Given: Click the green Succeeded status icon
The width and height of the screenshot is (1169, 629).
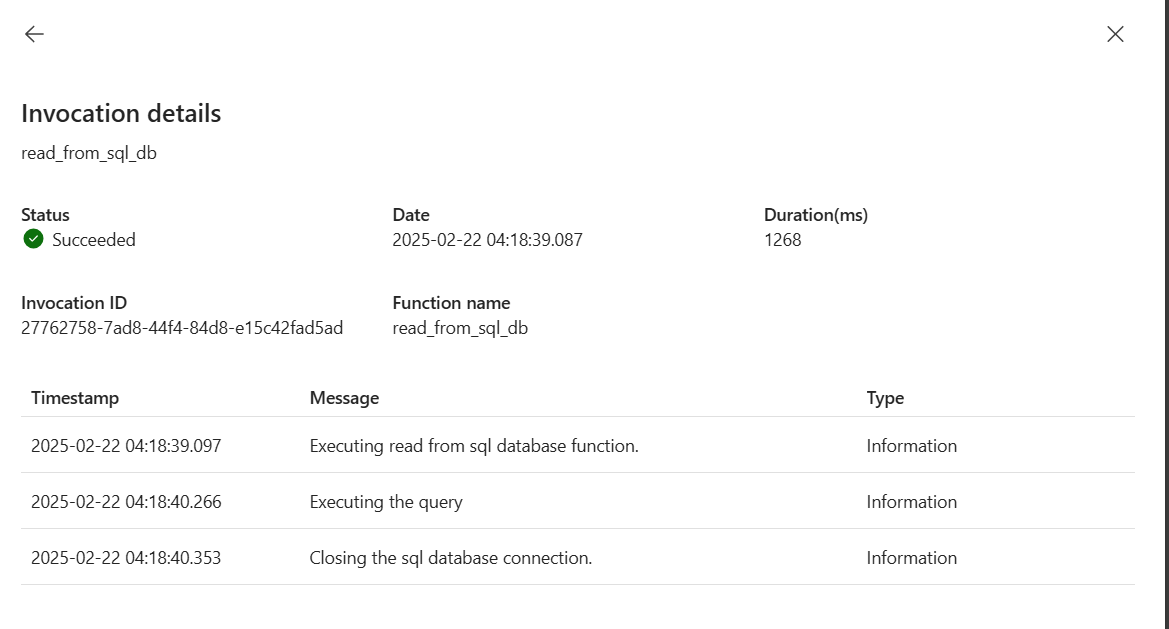Looking at the screenshot, I should pyautogui.click(x=34, y=240).
